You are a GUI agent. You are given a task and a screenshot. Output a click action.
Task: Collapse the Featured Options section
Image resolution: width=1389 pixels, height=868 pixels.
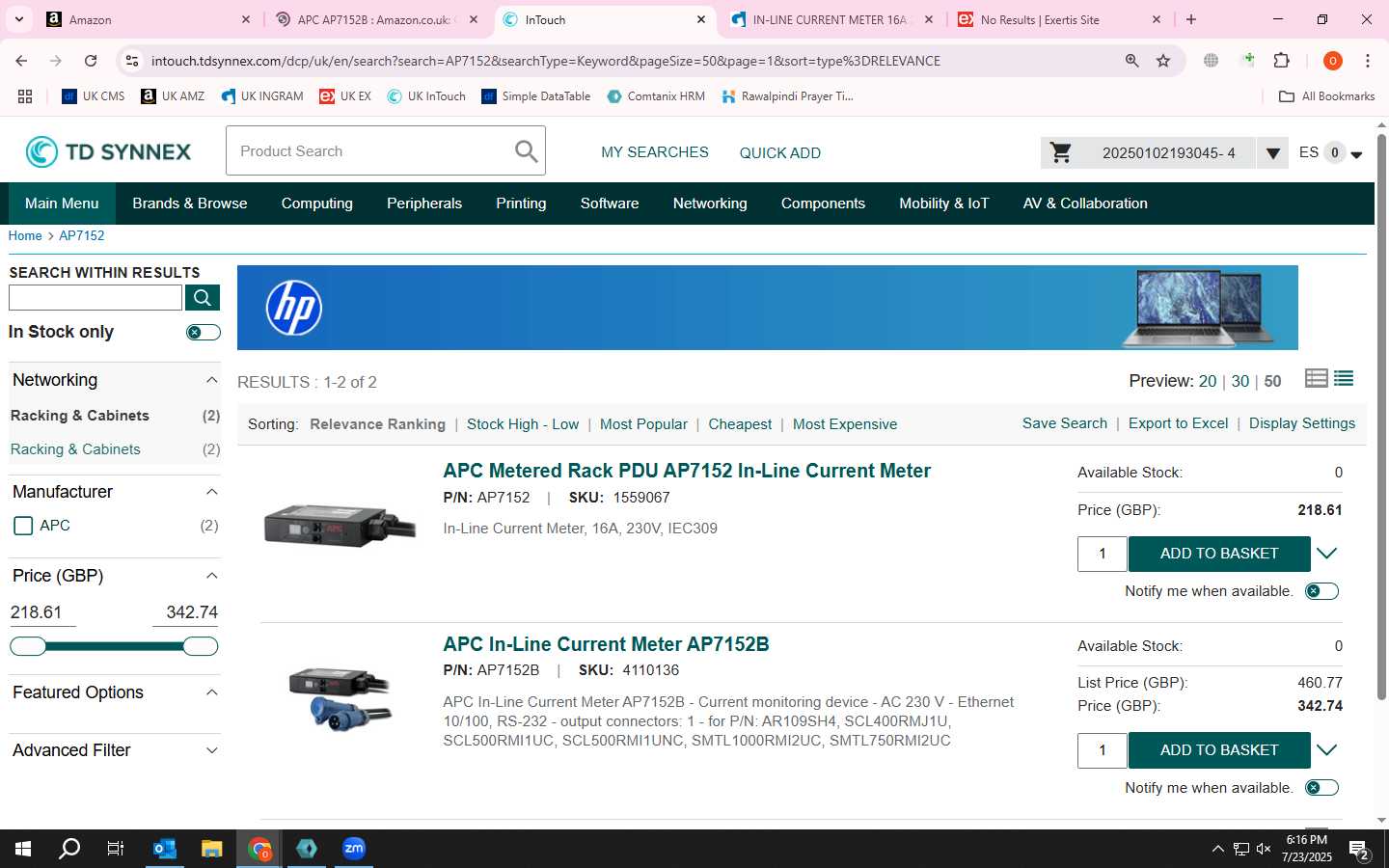click(x=211, y=692)
